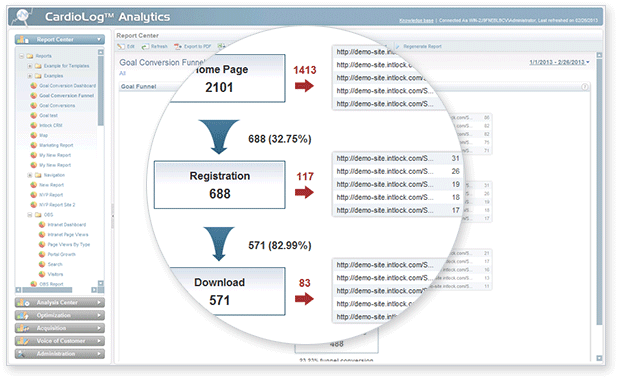The height and width of the screenshot is (379, 618).
Task: Click tree scrollbar down arrow
Action: [101, 283]
